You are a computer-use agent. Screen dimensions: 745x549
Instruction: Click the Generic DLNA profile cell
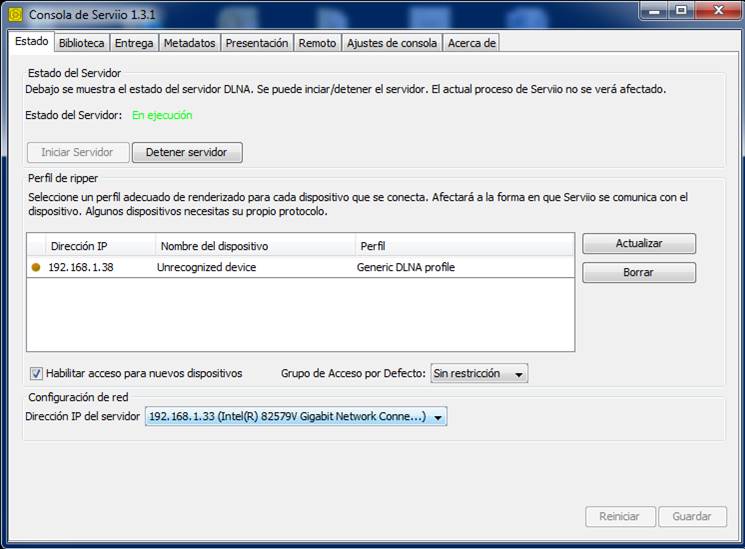pyautogui.click(x=404, y=267)
